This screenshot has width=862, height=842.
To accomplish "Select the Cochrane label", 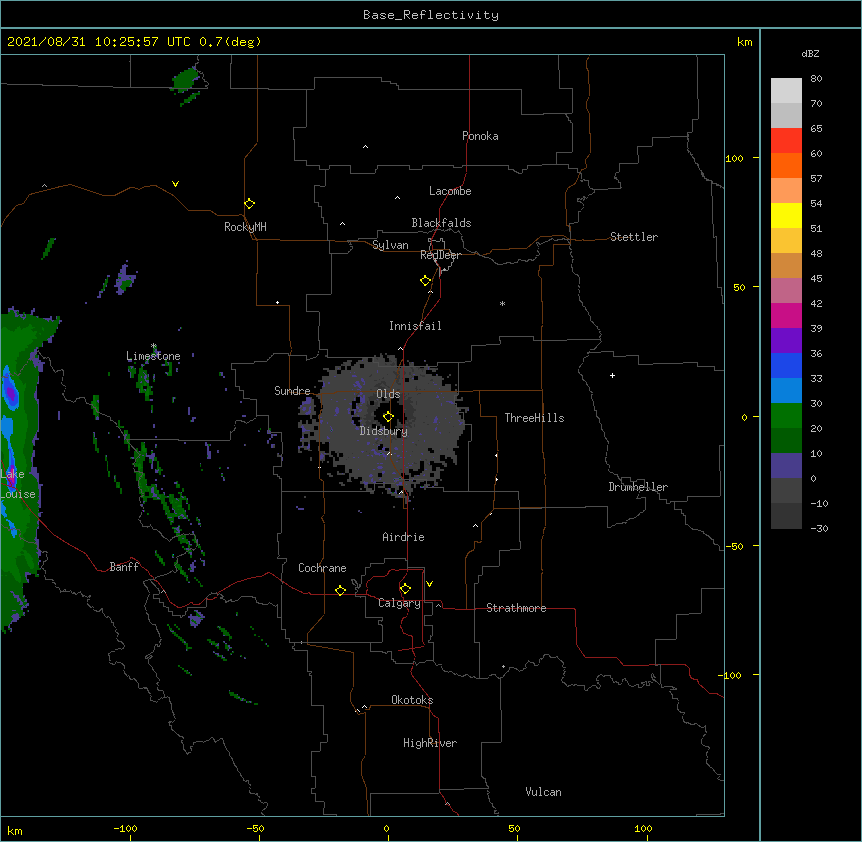I will click(322, 568).
